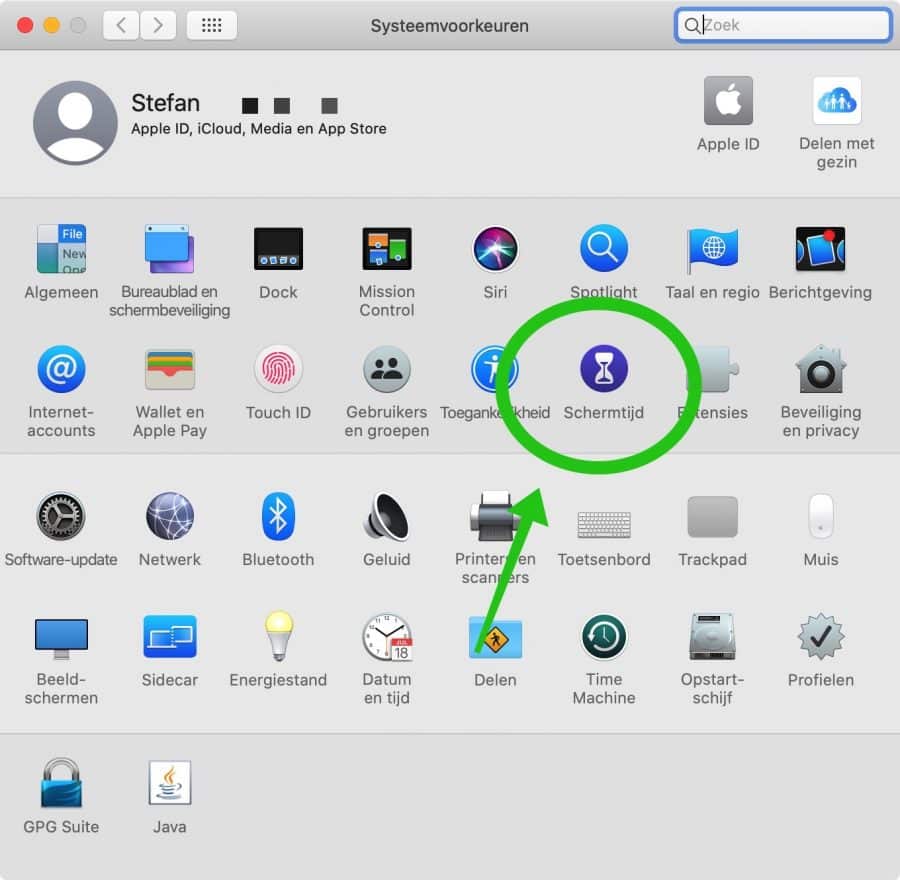Viewport: 900px width, 880px height.
Task: Open Beveiliging en privacy settings
Action: (821, 369)
